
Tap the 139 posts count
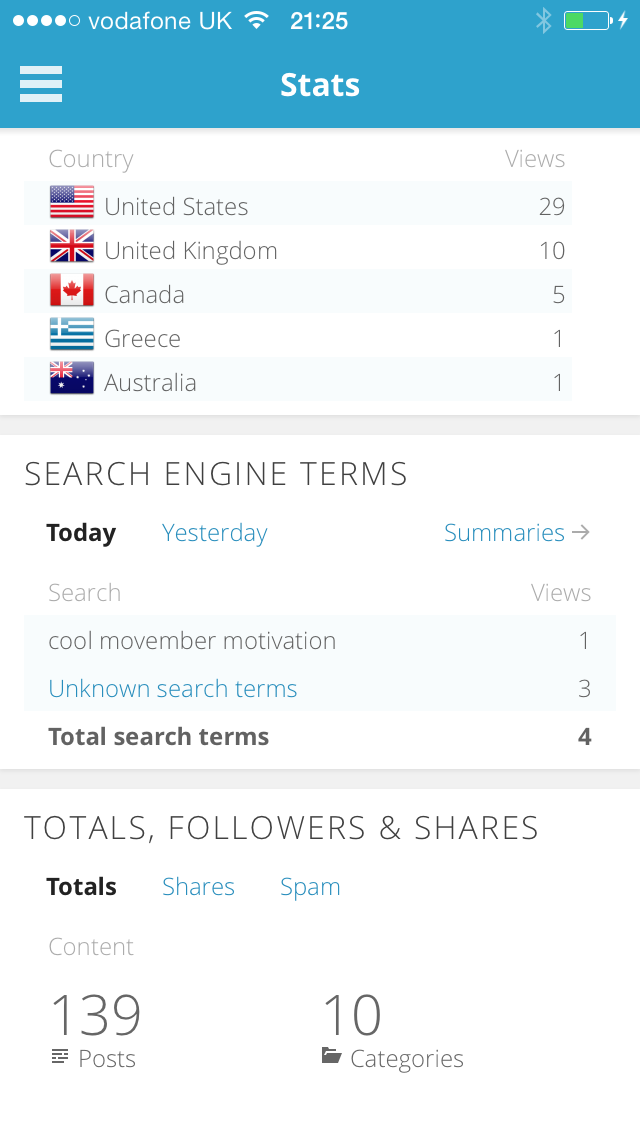[x=95, y=1015]
